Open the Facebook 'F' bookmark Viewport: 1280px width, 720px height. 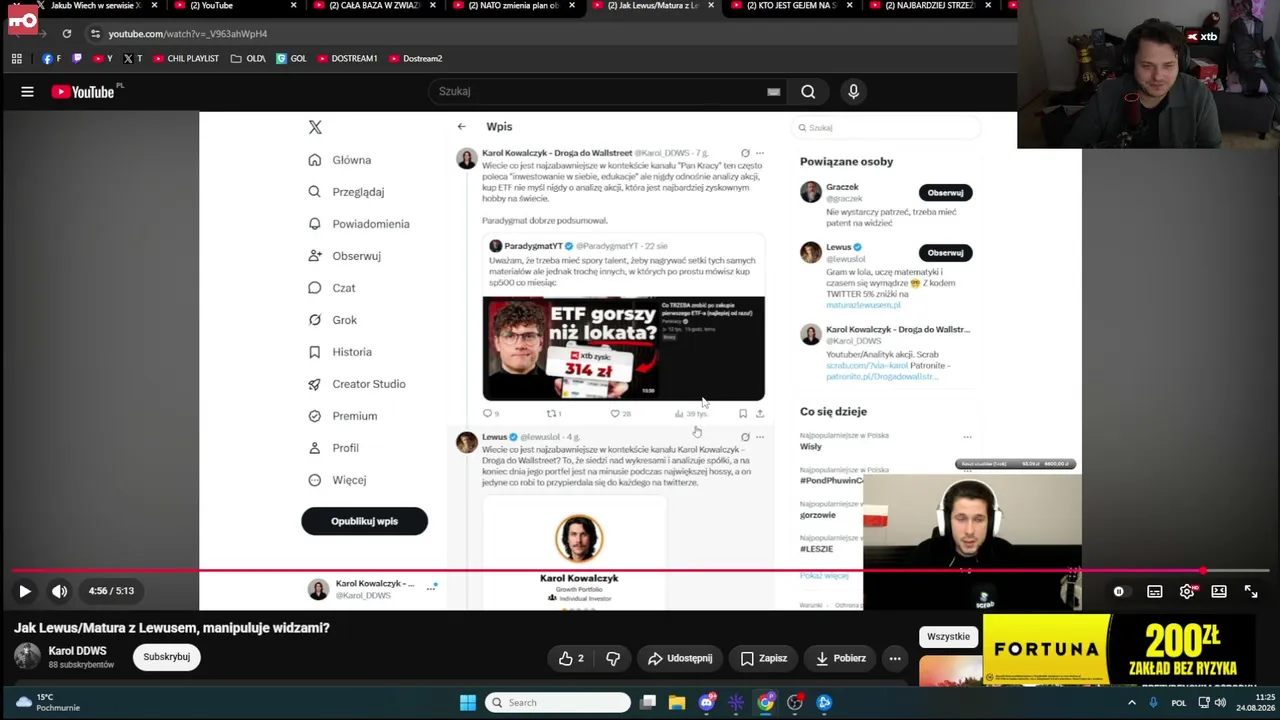[51, 59]
